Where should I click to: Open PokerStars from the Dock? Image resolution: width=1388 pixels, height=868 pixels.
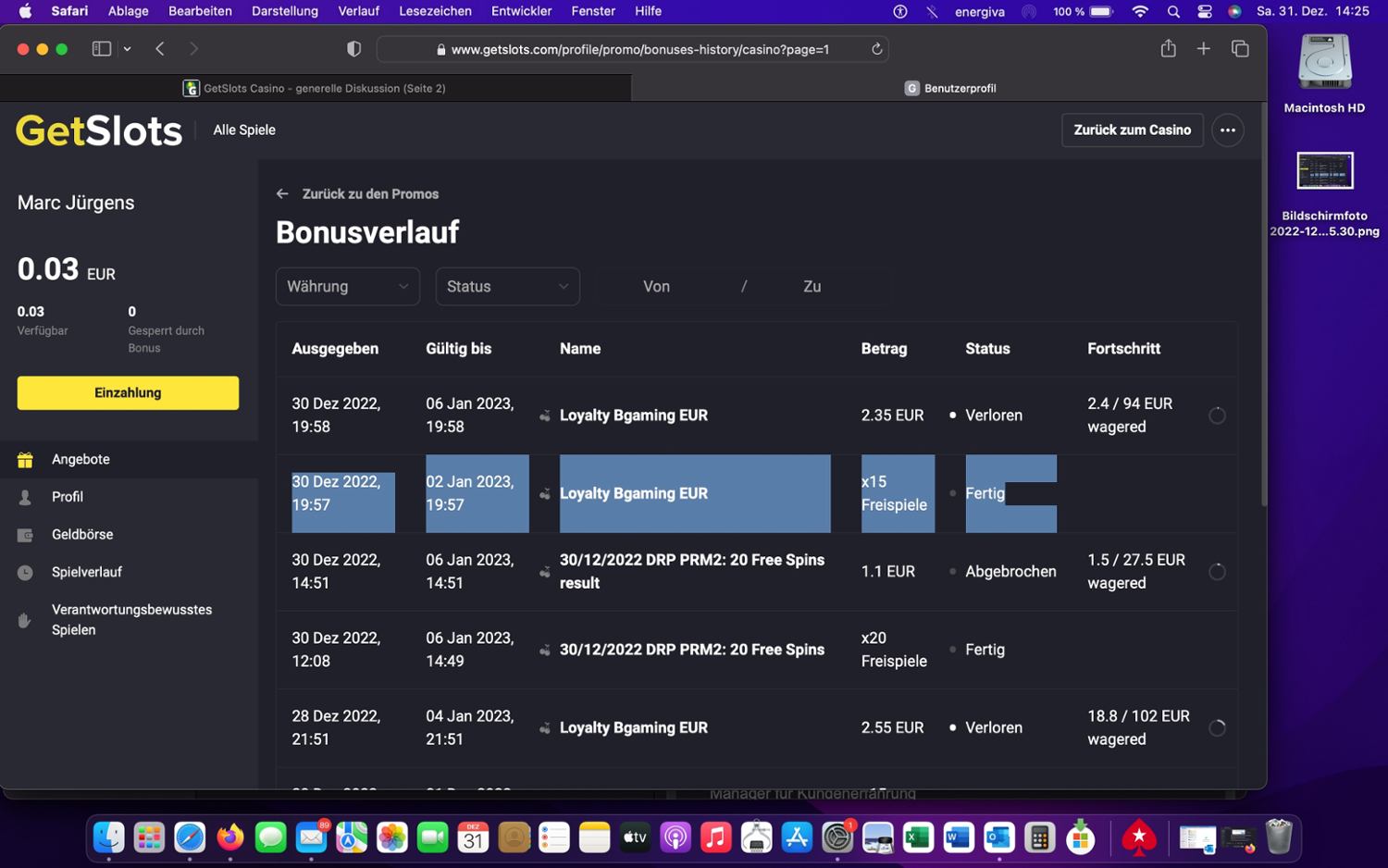1139,837
